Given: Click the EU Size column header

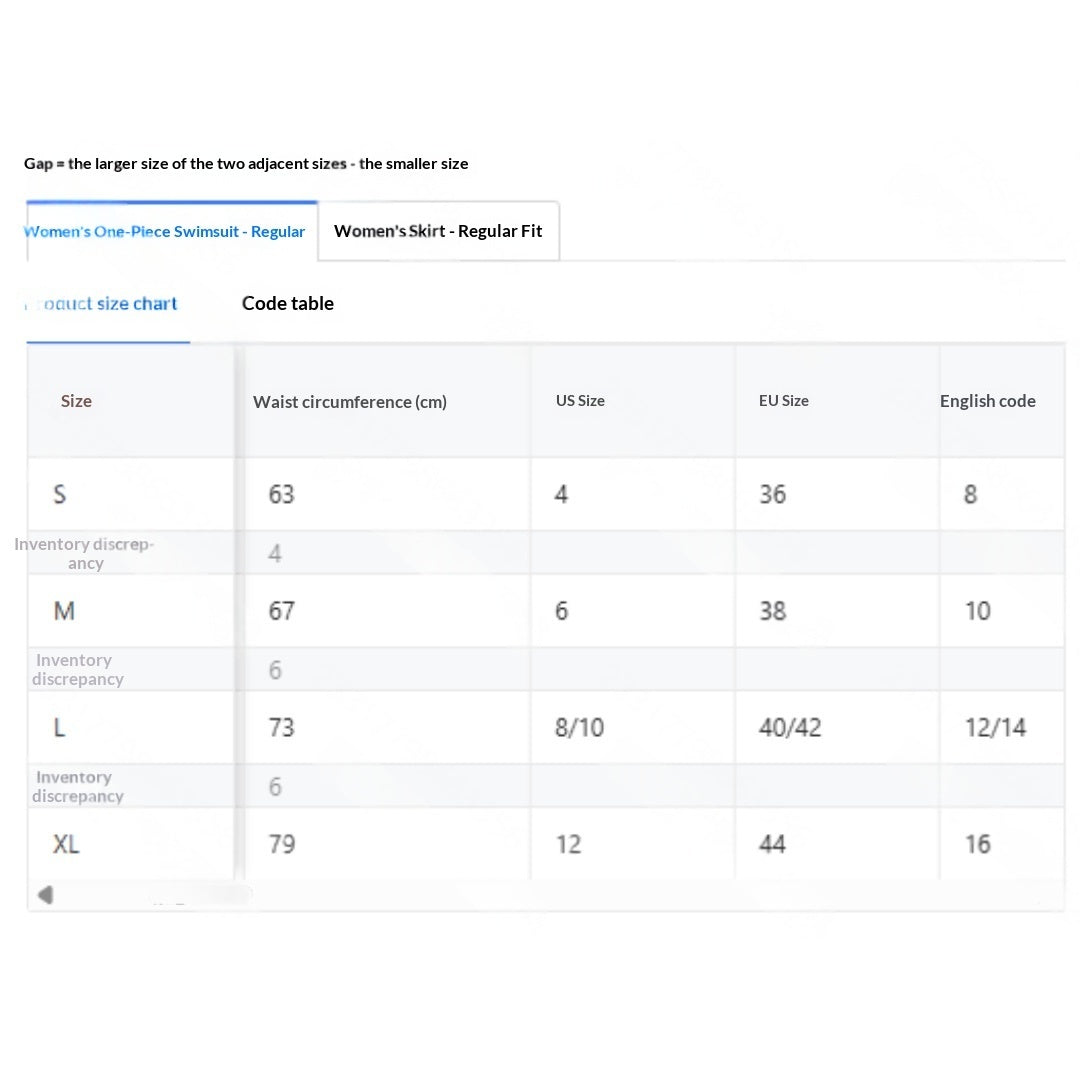Looking at the screenshot, I should click(x=784, y=400).
